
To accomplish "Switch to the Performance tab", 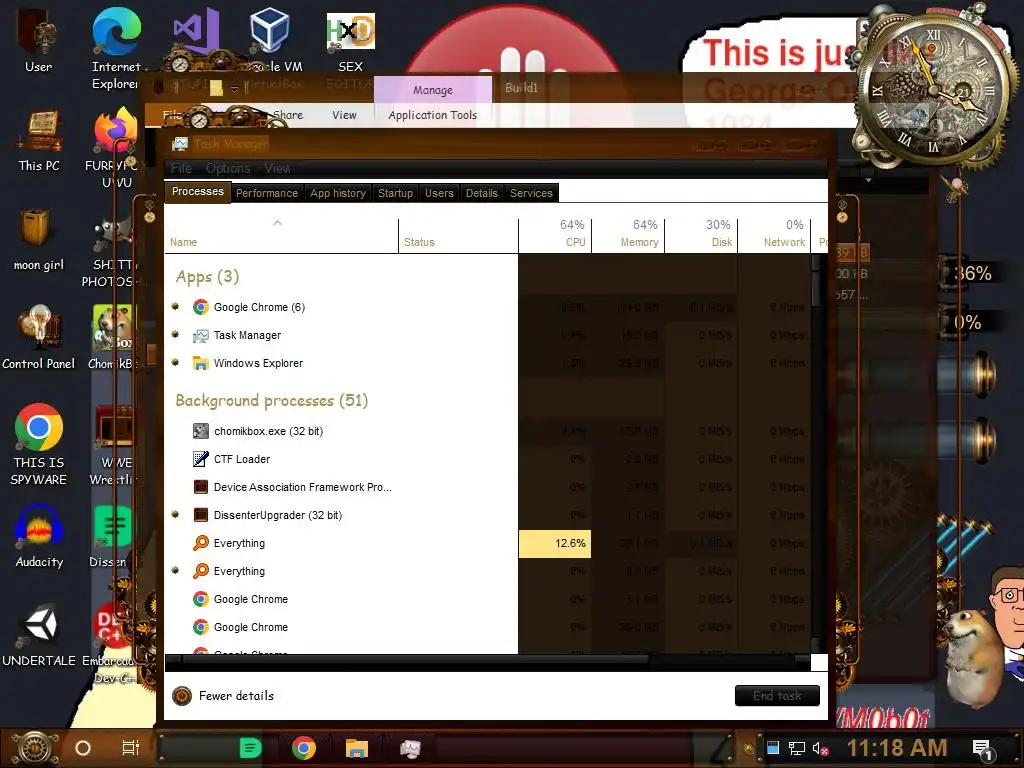I will [266, 193].
